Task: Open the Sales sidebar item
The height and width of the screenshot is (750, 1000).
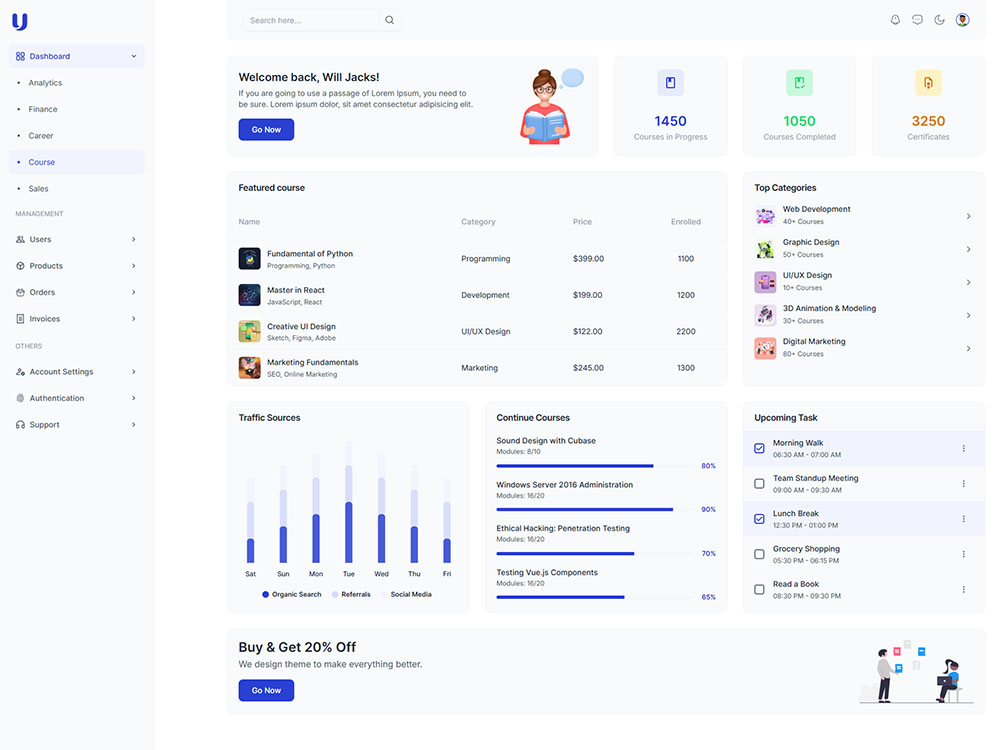Action: pyautogui.click(x=38, y=188)
